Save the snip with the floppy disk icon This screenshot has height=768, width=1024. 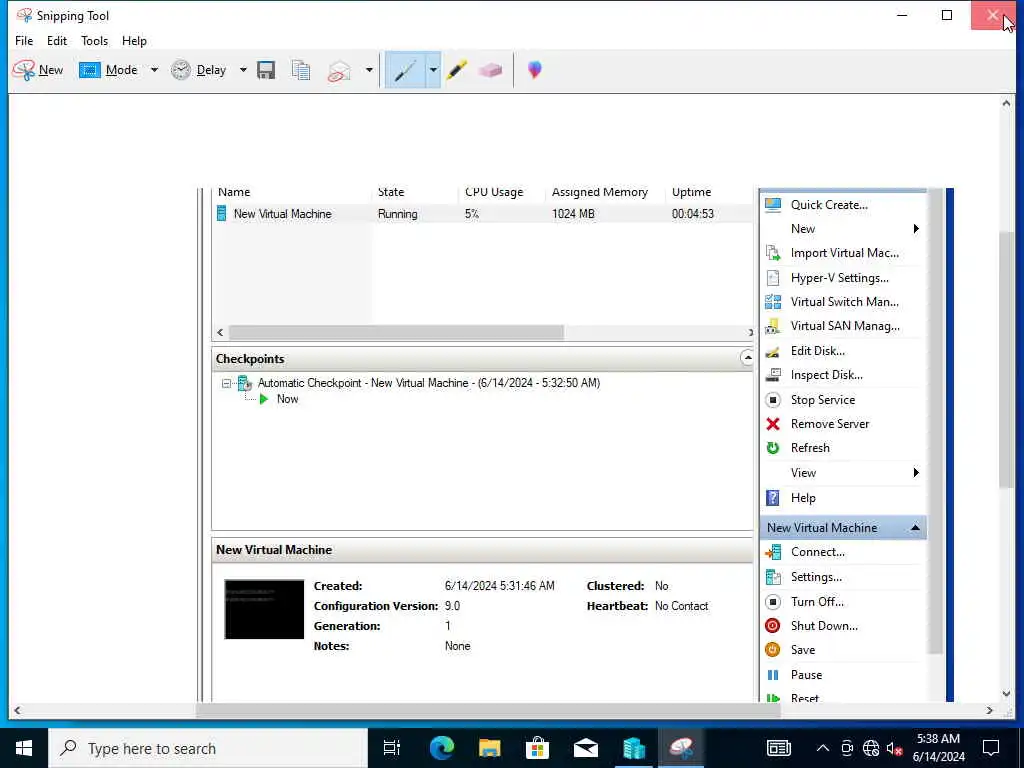coord(266,70)
